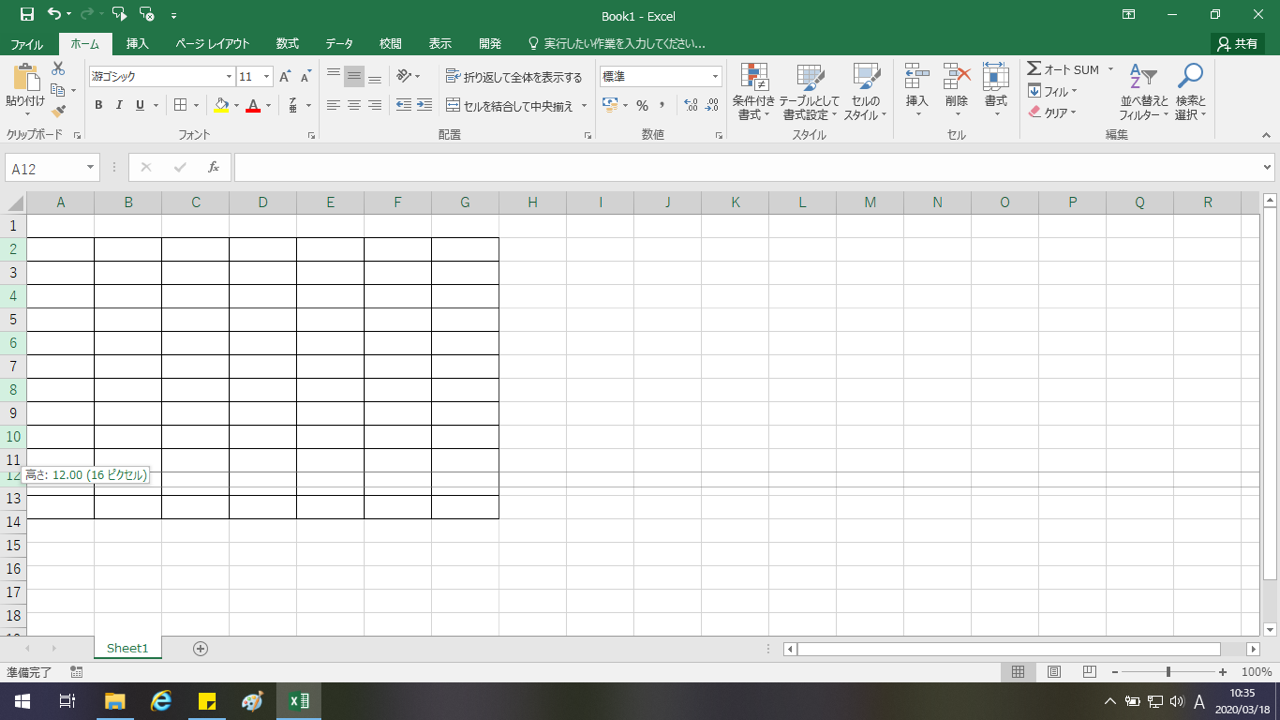Click the Cut scissors icon
This screenshot has height=720, width=1280.
pos(58,69)
